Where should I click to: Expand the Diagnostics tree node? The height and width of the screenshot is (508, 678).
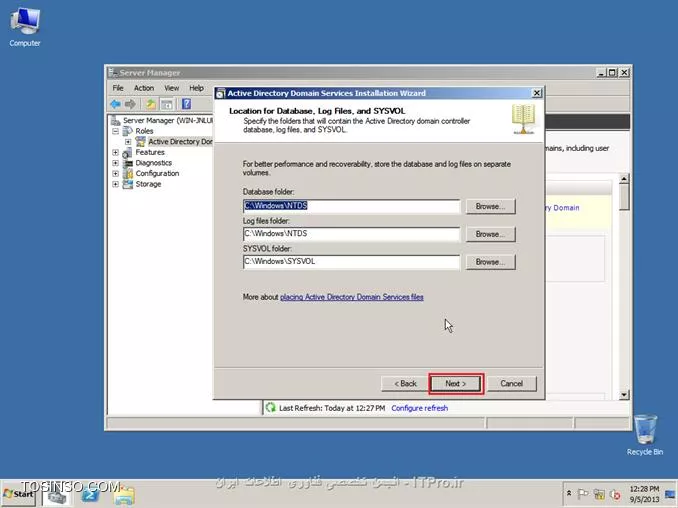tap(115, 163)
